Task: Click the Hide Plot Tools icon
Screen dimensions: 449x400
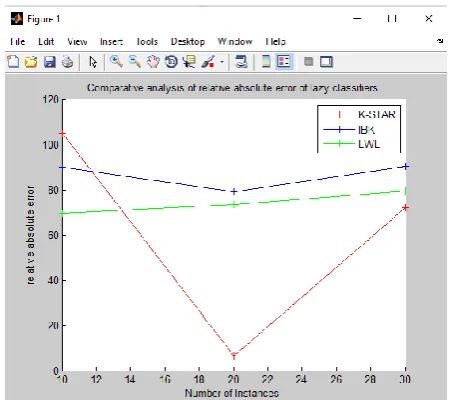Action: click(x=309, y=62)
